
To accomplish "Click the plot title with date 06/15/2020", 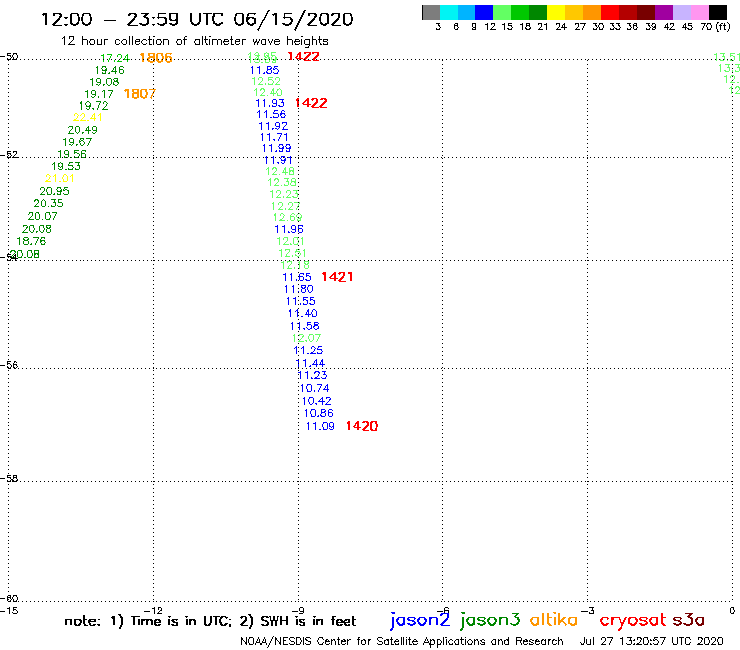I will coord(197,19).
